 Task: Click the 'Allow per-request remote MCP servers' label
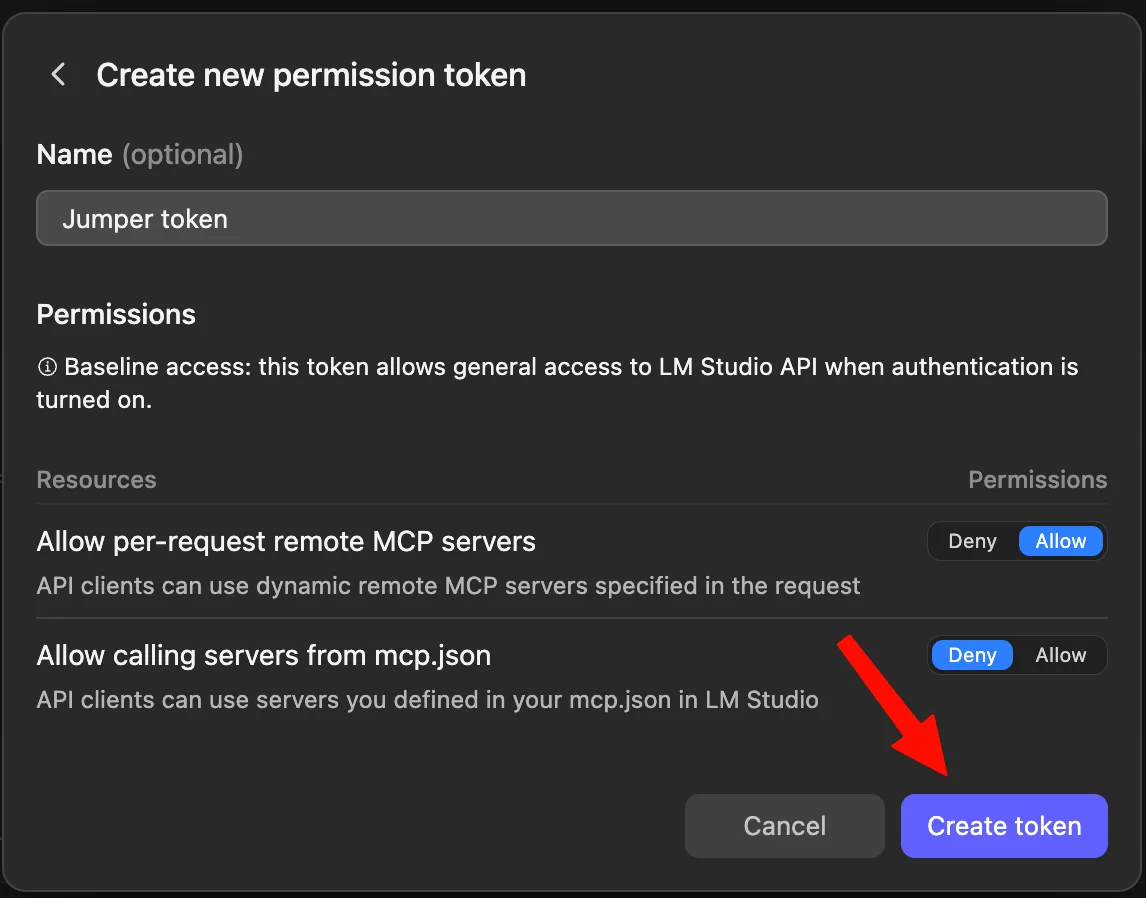point(286,541)
